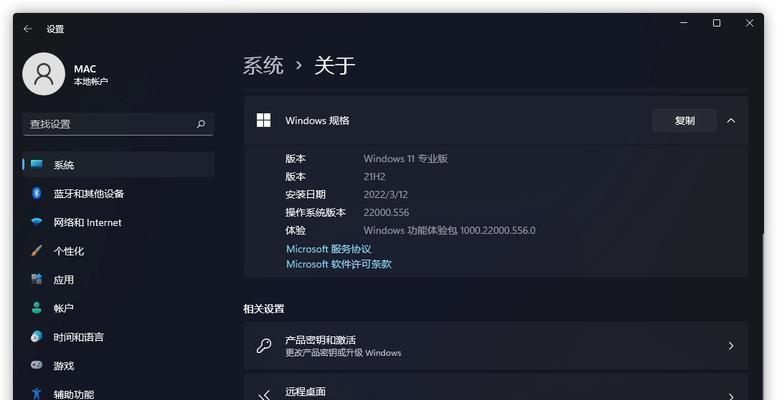
Task: Open 游戏 settings
Action: click(118, 366)
